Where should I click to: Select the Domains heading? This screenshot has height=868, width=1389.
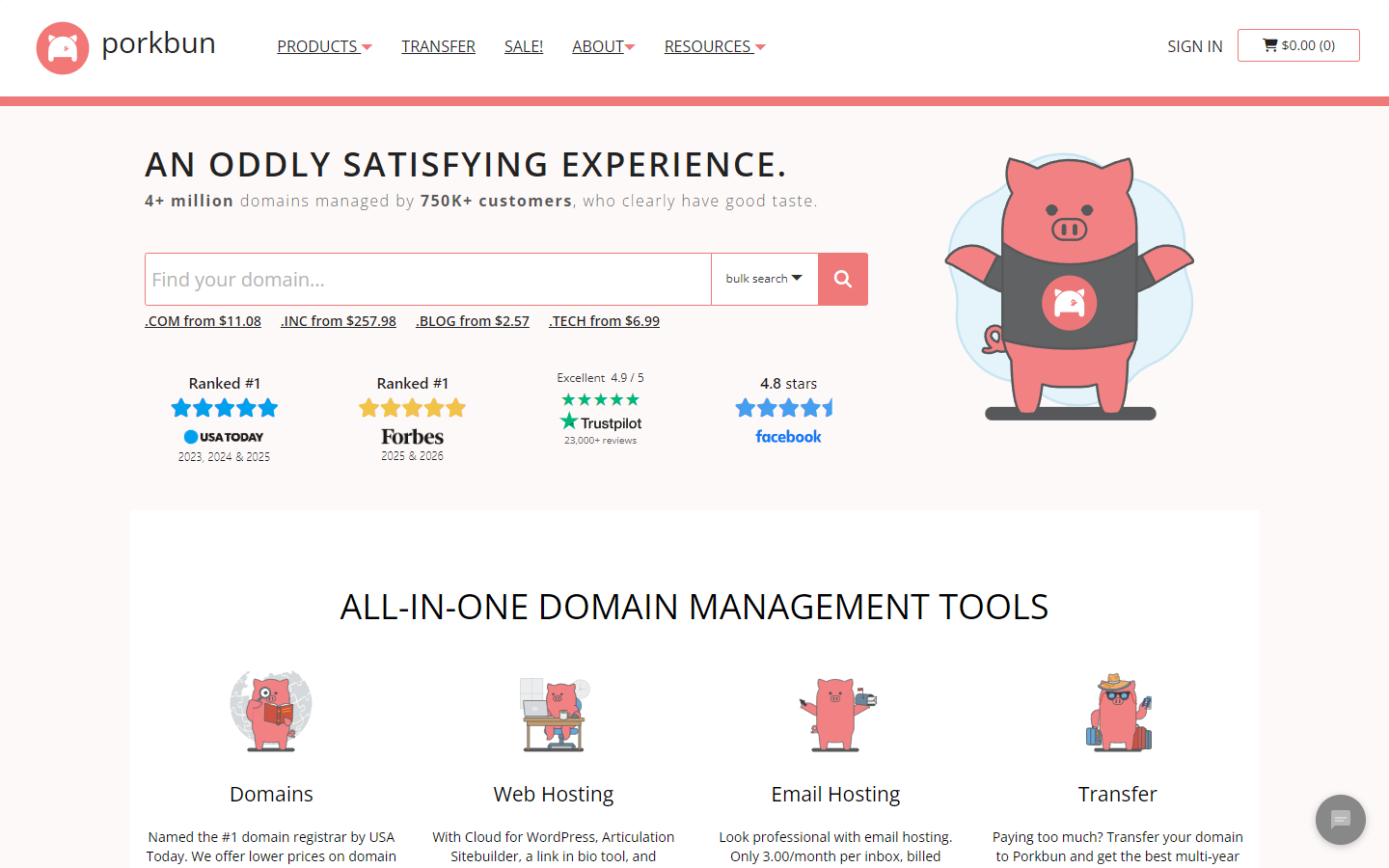tap(271, 794)
